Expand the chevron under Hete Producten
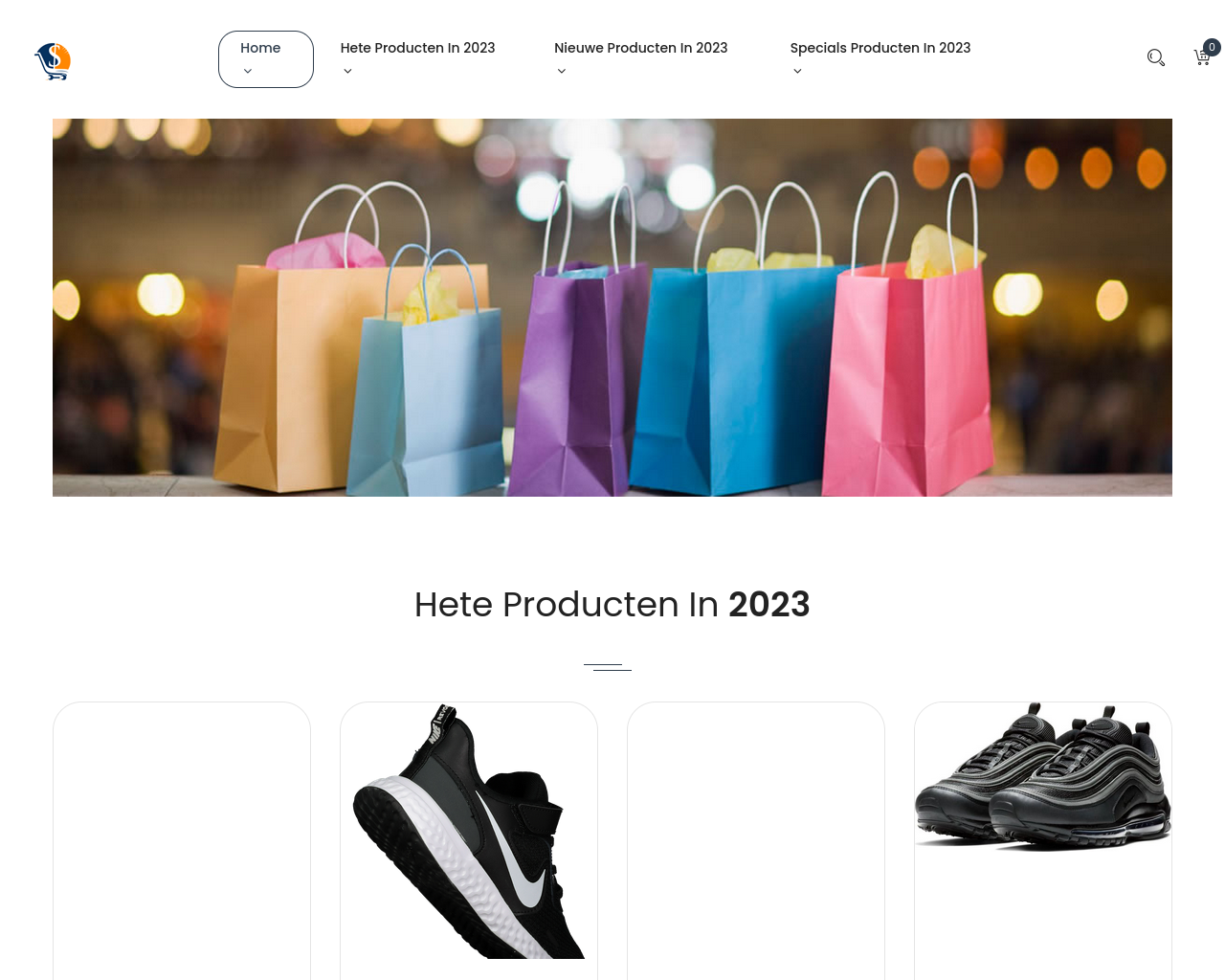Screen dimensions: 1225x980 click(347, 71)
